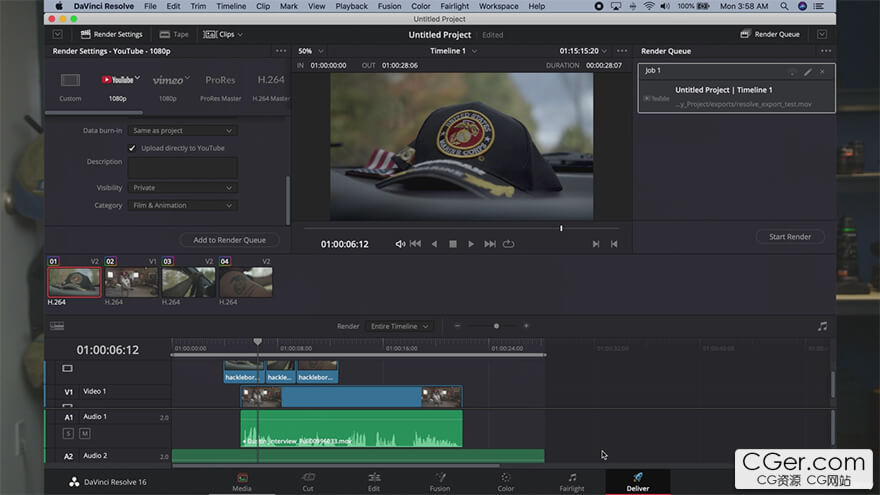880x495 pixels.
Task: Open Category dropdown Film & Animation
Action: tap(182, 205)
